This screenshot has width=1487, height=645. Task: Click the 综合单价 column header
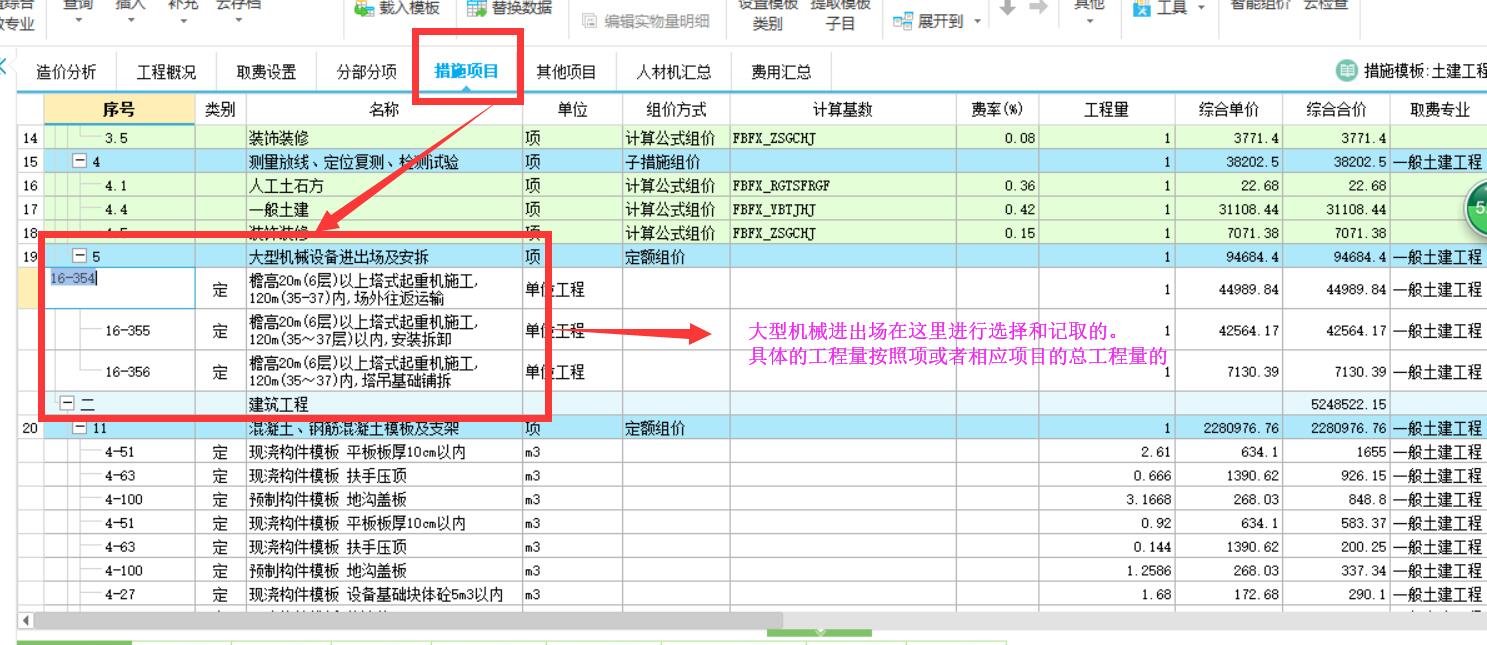click(1229, 110)
